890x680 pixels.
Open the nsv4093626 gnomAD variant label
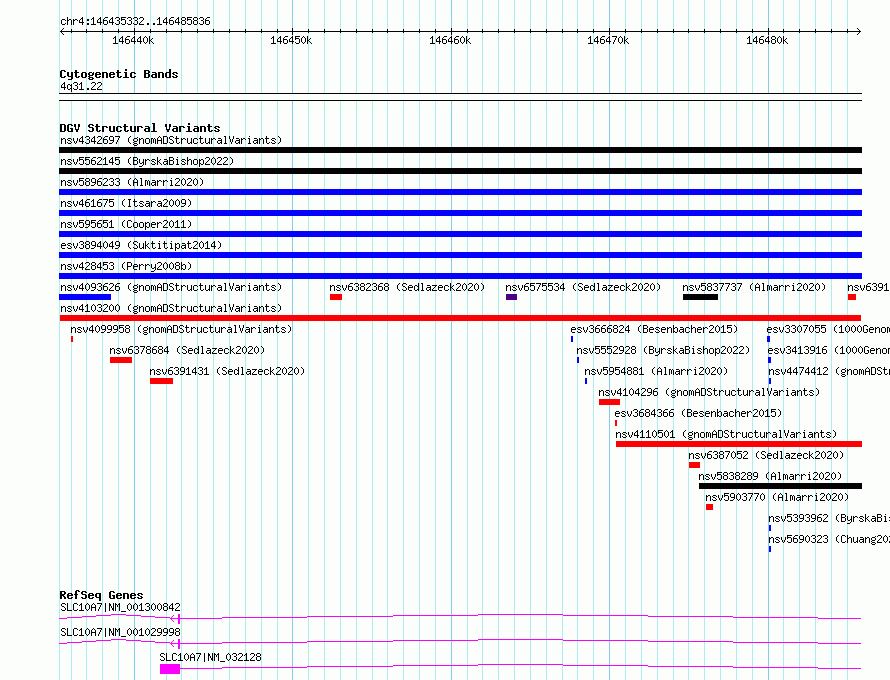(171, 287)
